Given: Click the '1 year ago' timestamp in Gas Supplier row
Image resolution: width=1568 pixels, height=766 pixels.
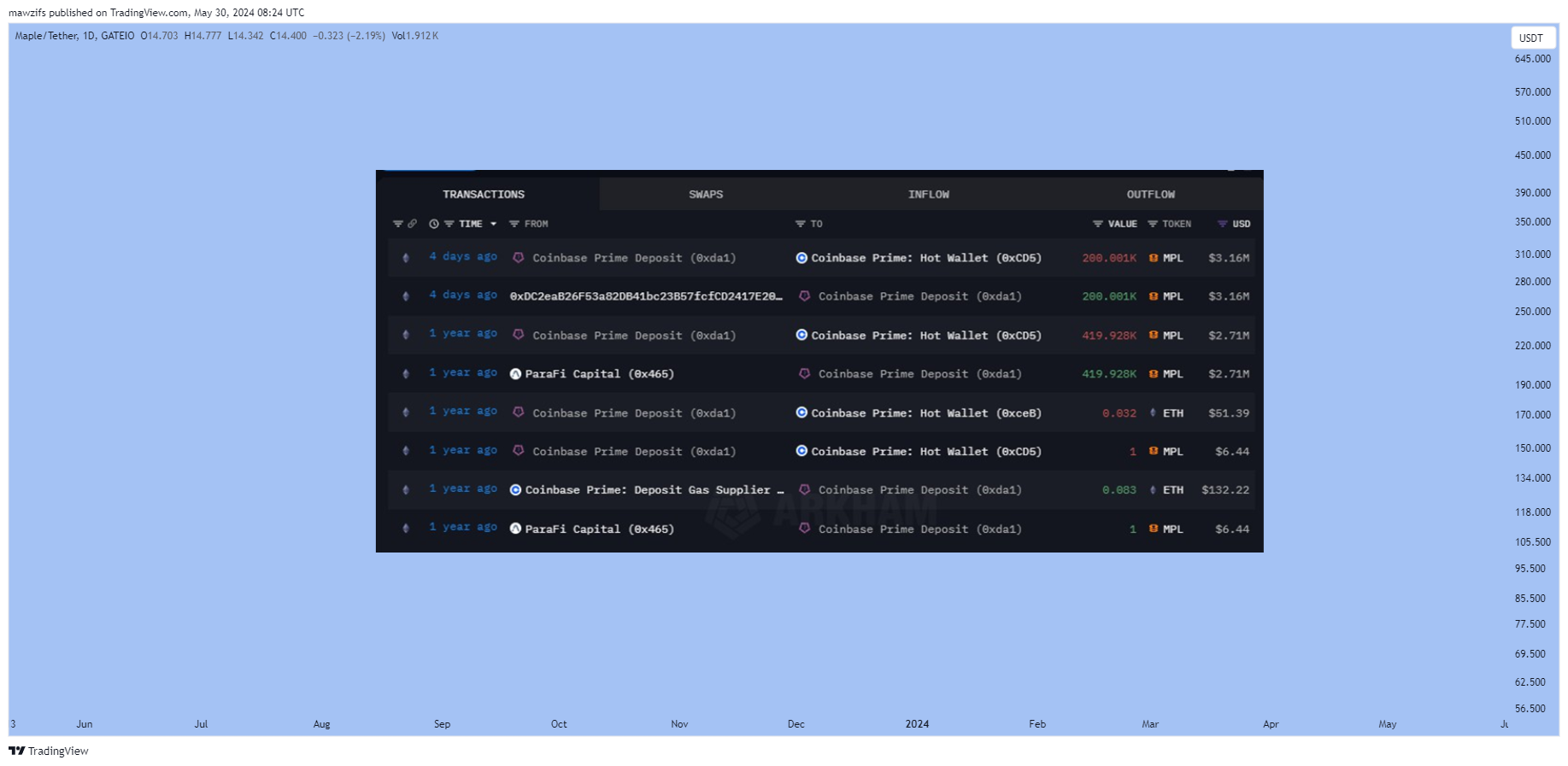Looking at the screenshot, I should click(x=463, y=489).
